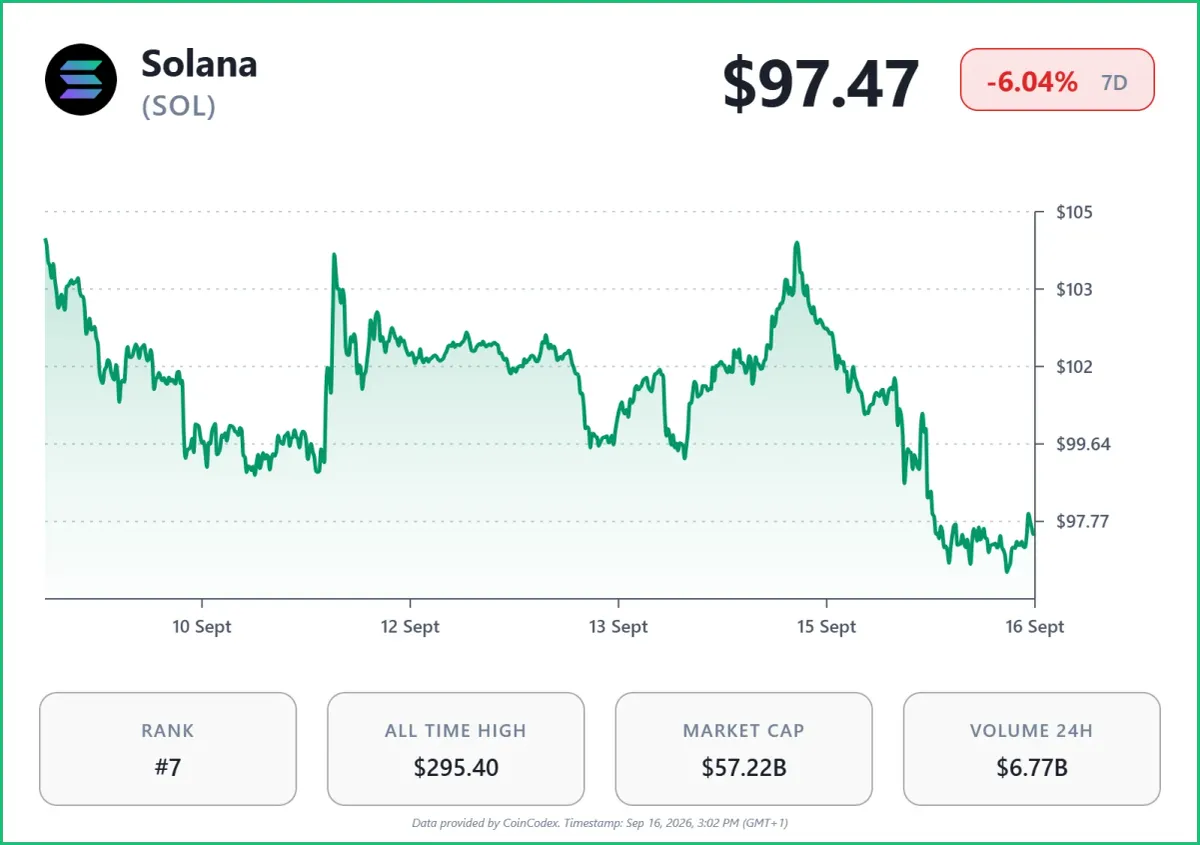Click the price peak near 15 Sept
This screenshot has height=845, width=1200.
coord(796,243)
